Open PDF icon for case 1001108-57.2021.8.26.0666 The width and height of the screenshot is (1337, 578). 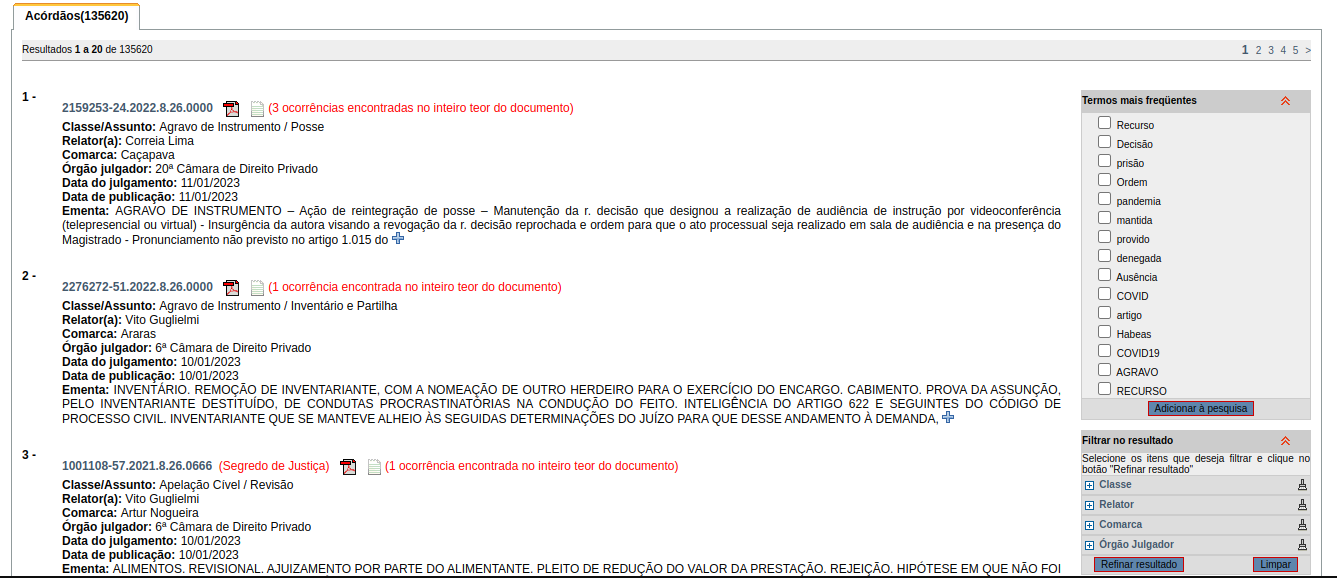point(348,467)
